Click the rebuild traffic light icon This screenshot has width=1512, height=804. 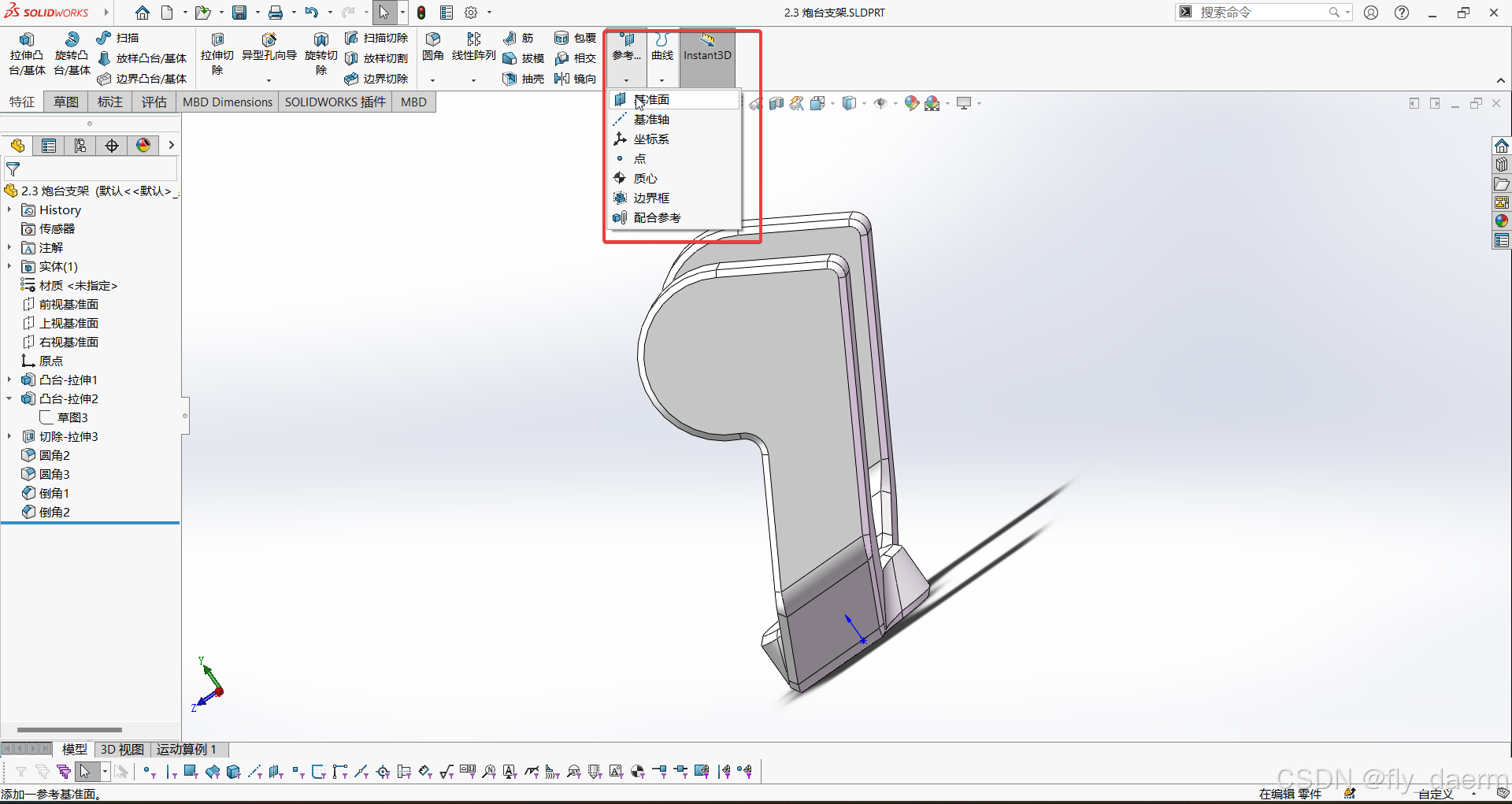pos(421,13)
